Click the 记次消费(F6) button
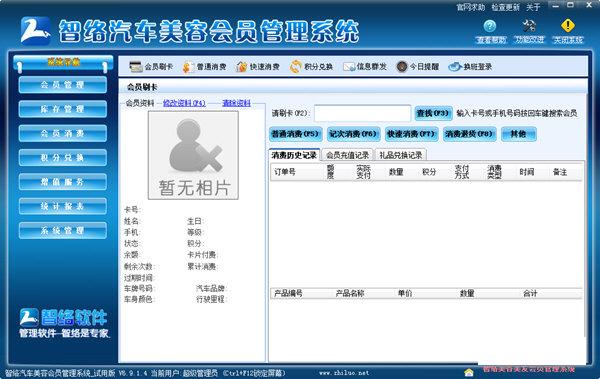The image size is (600, 379). [354, 134]
